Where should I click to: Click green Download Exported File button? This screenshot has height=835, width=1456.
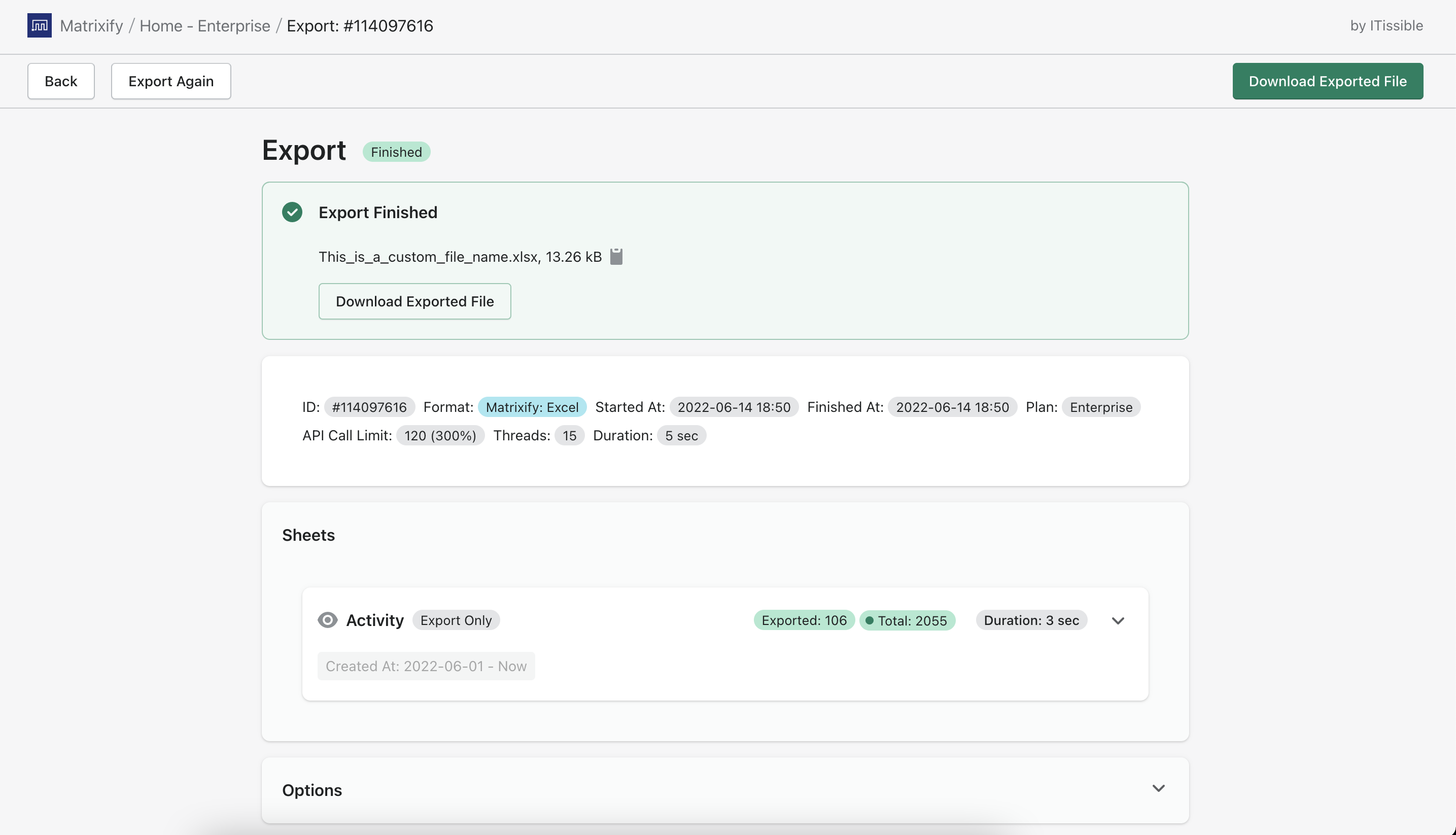pos(1327,81)
